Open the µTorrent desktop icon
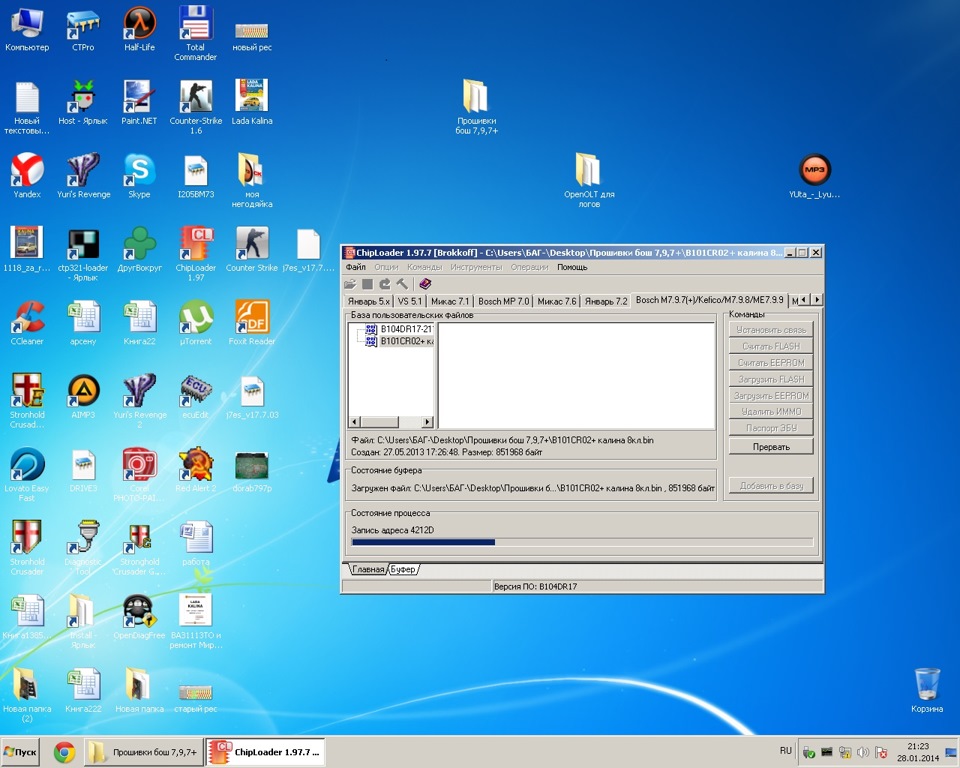The width and height of the screenshot is (960, 768). (196, 322)
